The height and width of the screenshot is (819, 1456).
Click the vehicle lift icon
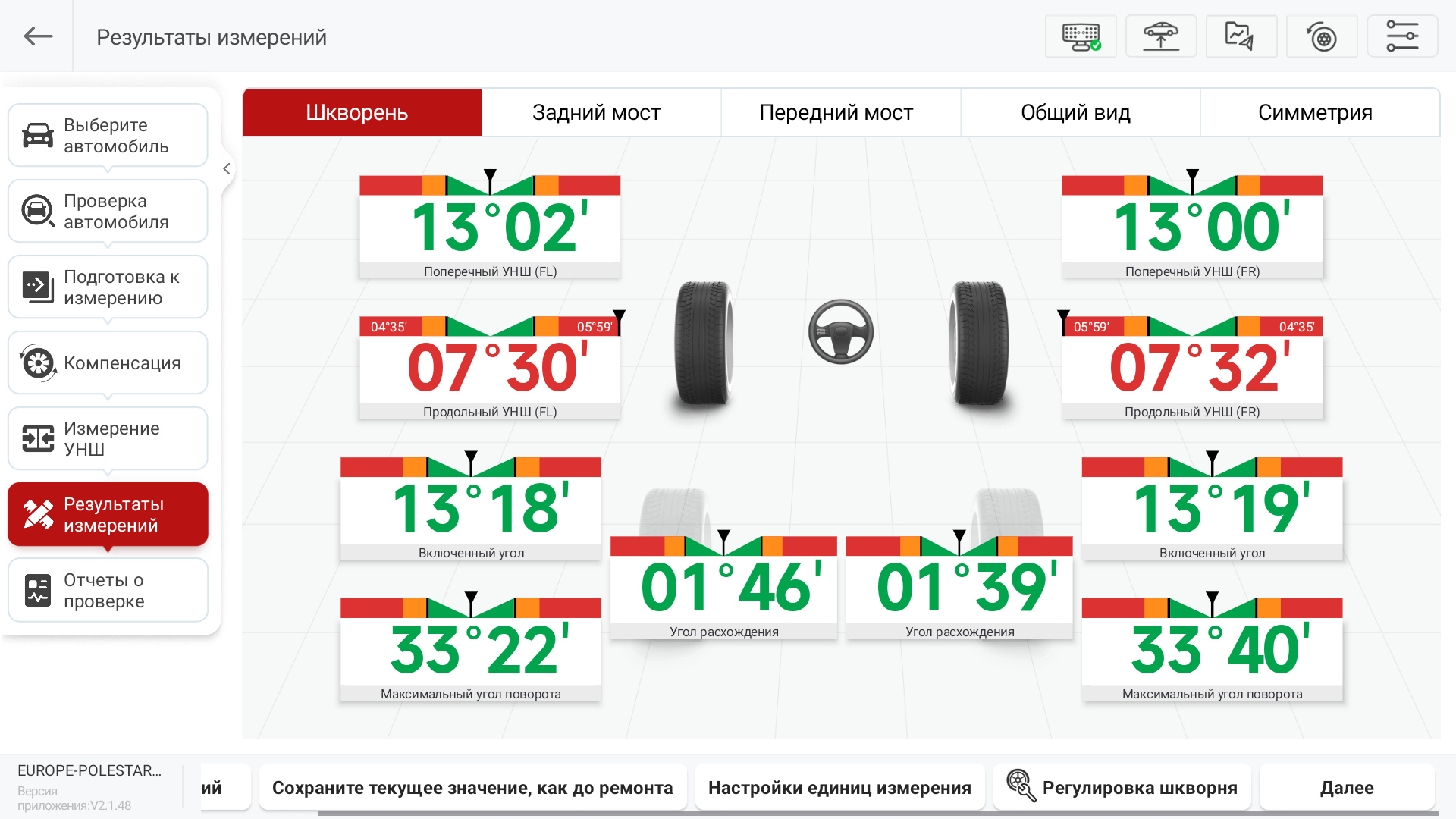coord(1161,36)
